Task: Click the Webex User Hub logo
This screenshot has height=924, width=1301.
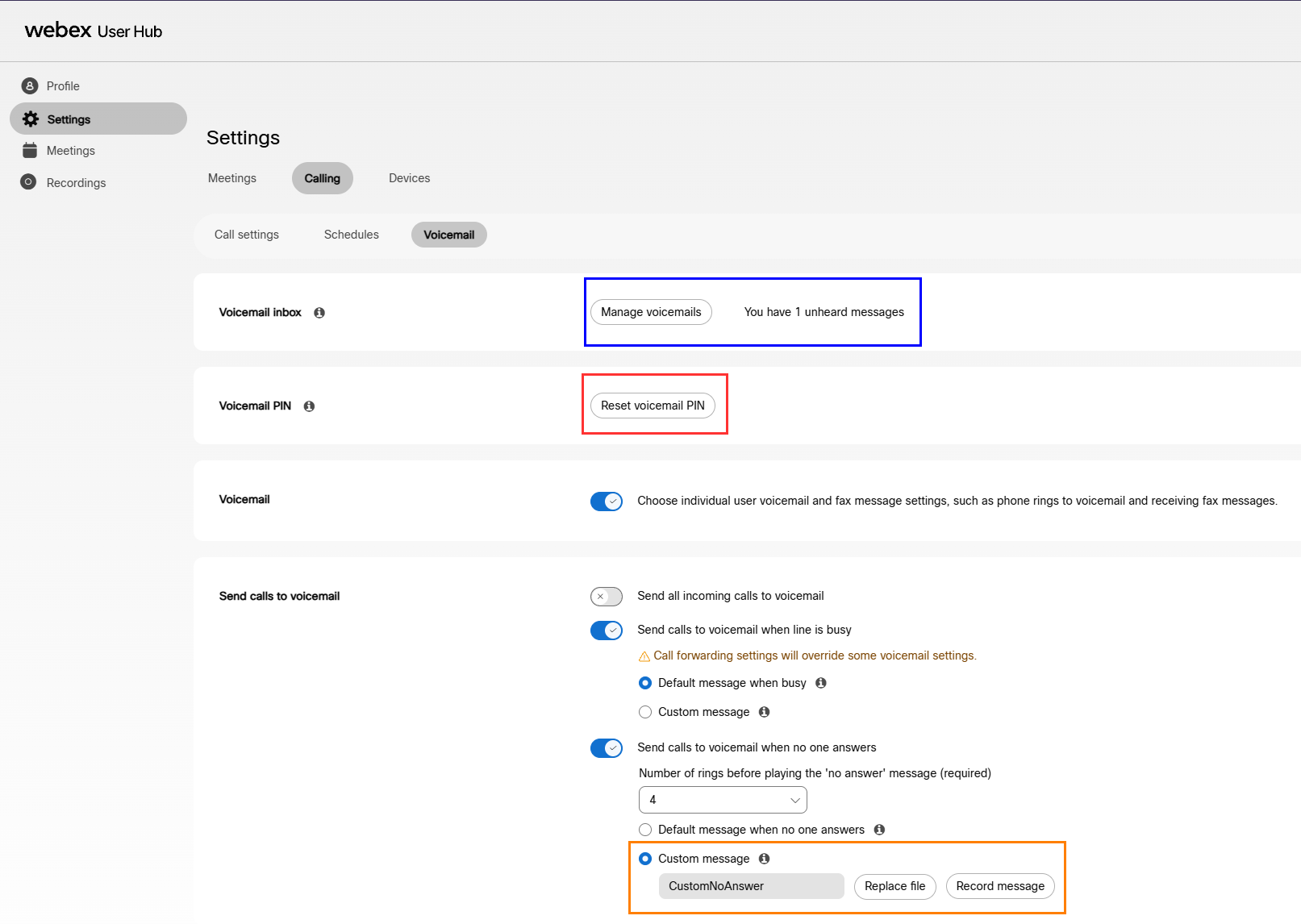Action: [94, 31]
